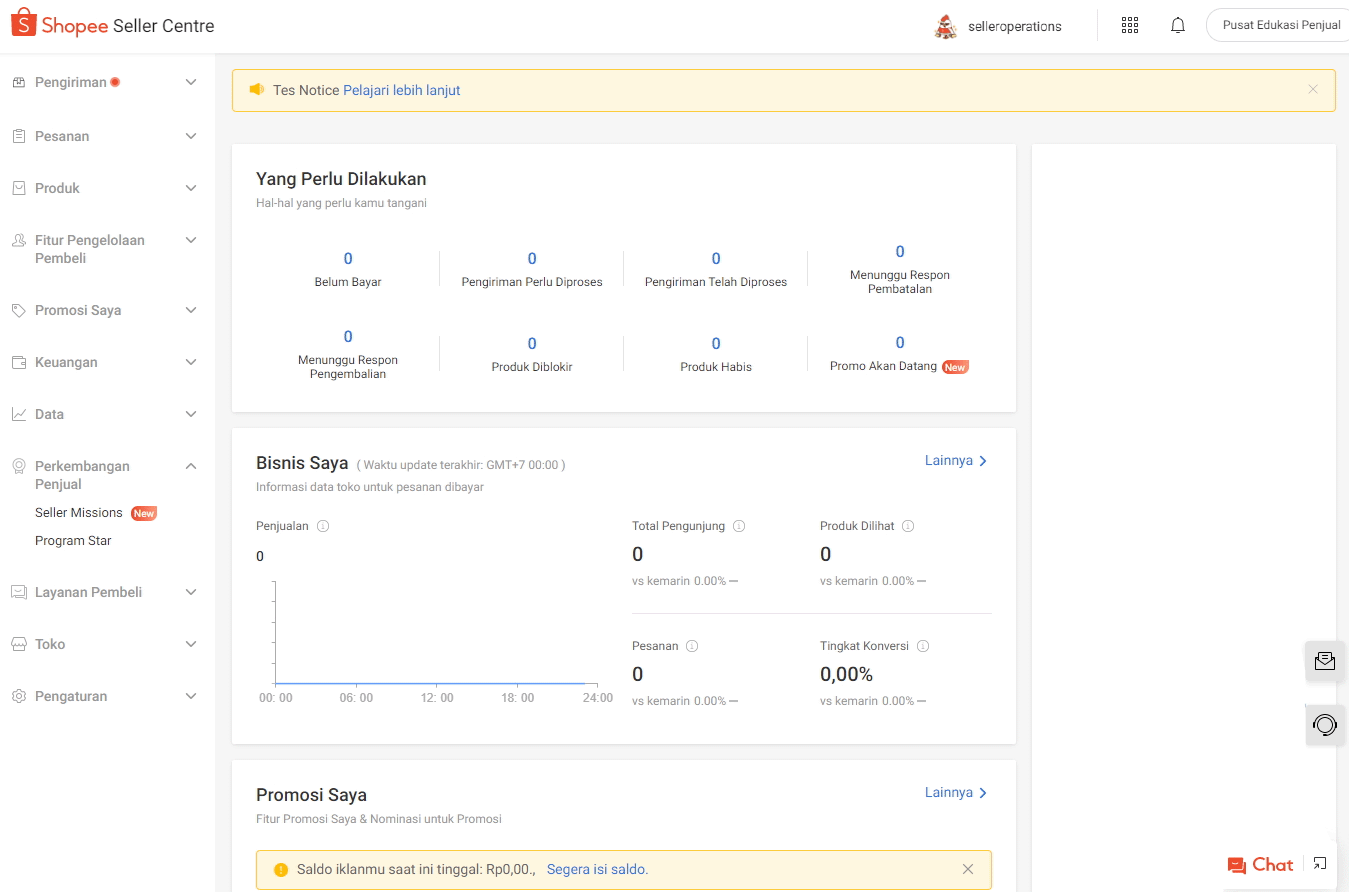Open Lainnya link in Bisnis Saya
1349x892 pixels.
tap(956, 461)
